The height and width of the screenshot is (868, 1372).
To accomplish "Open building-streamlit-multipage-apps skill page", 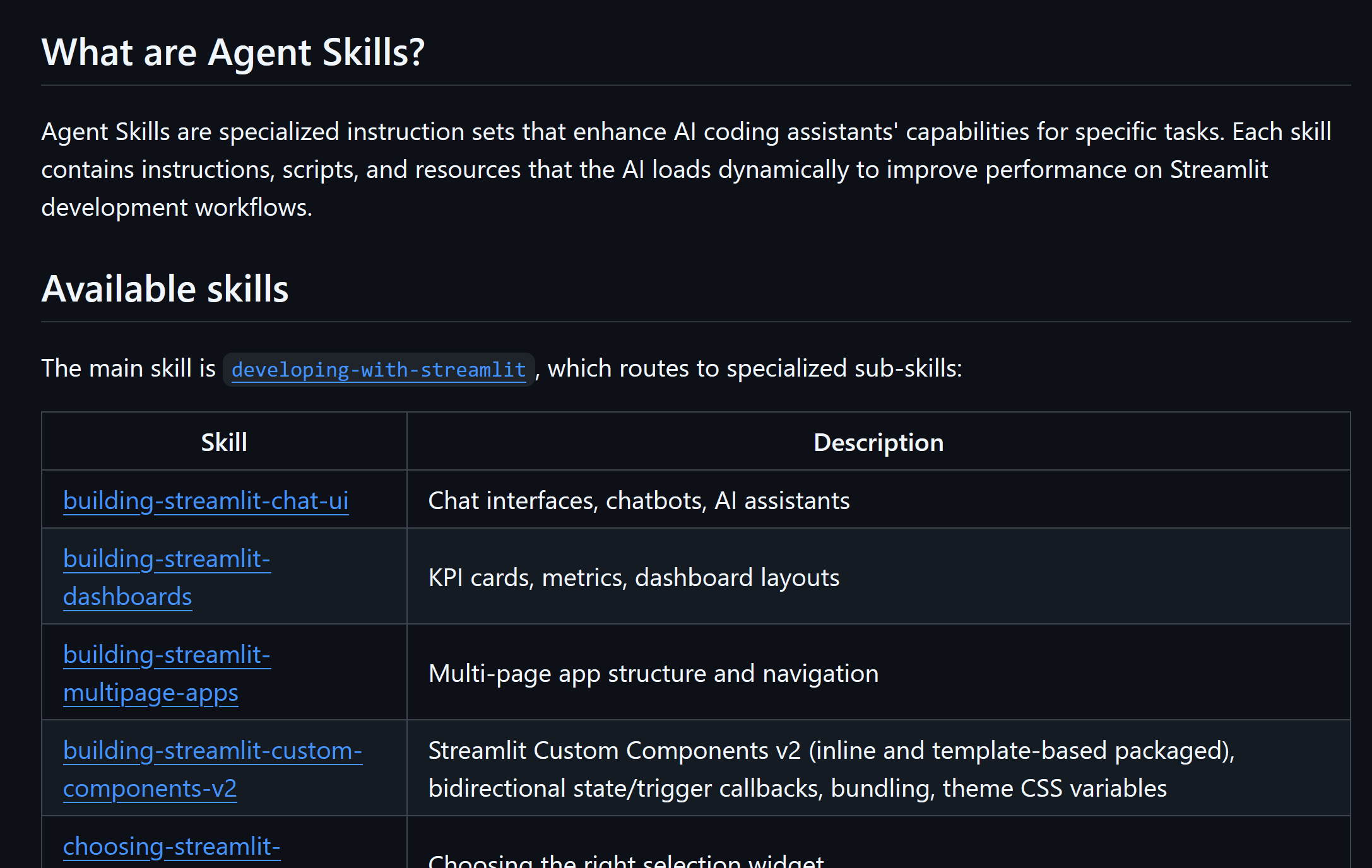I will click(x=167, y=655).
